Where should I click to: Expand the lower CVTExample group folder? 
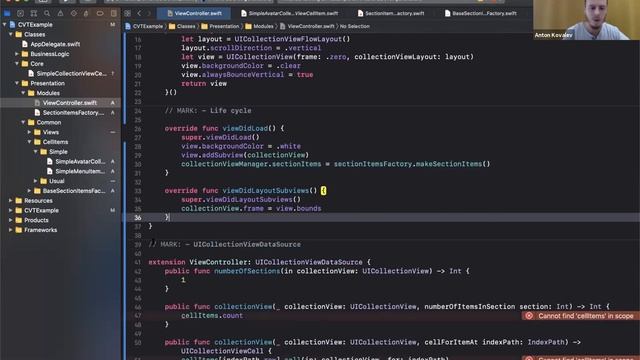click(11, 210)
